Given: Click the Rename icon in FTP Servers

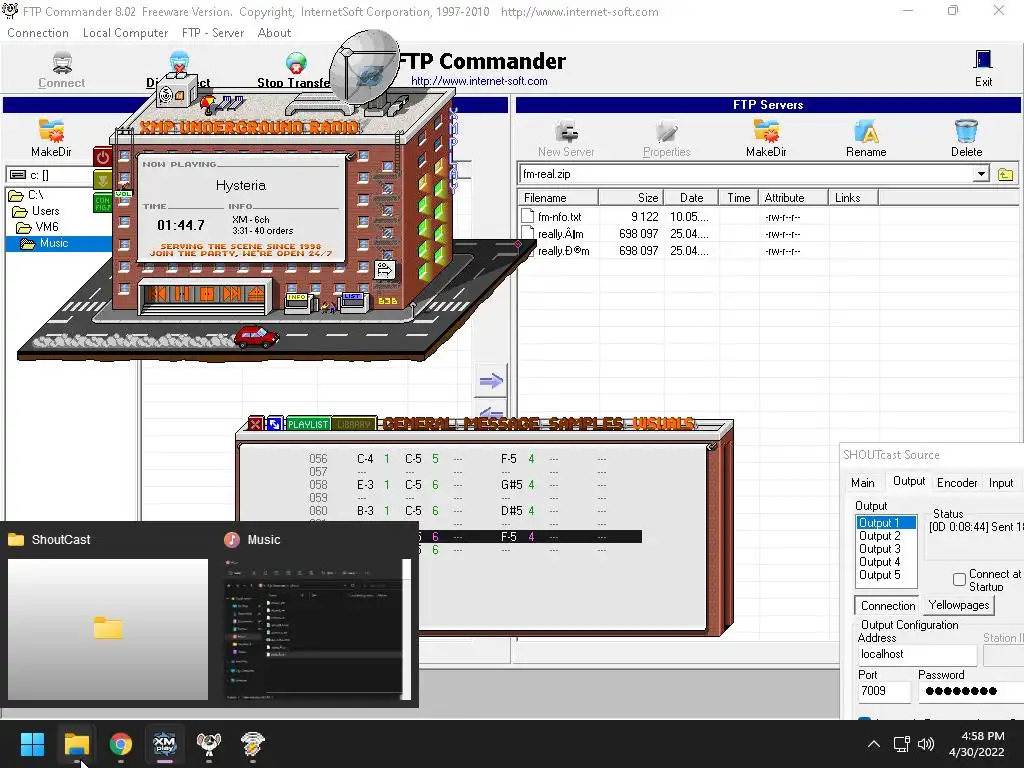Looking at the screenshot, I should point(866,131).
